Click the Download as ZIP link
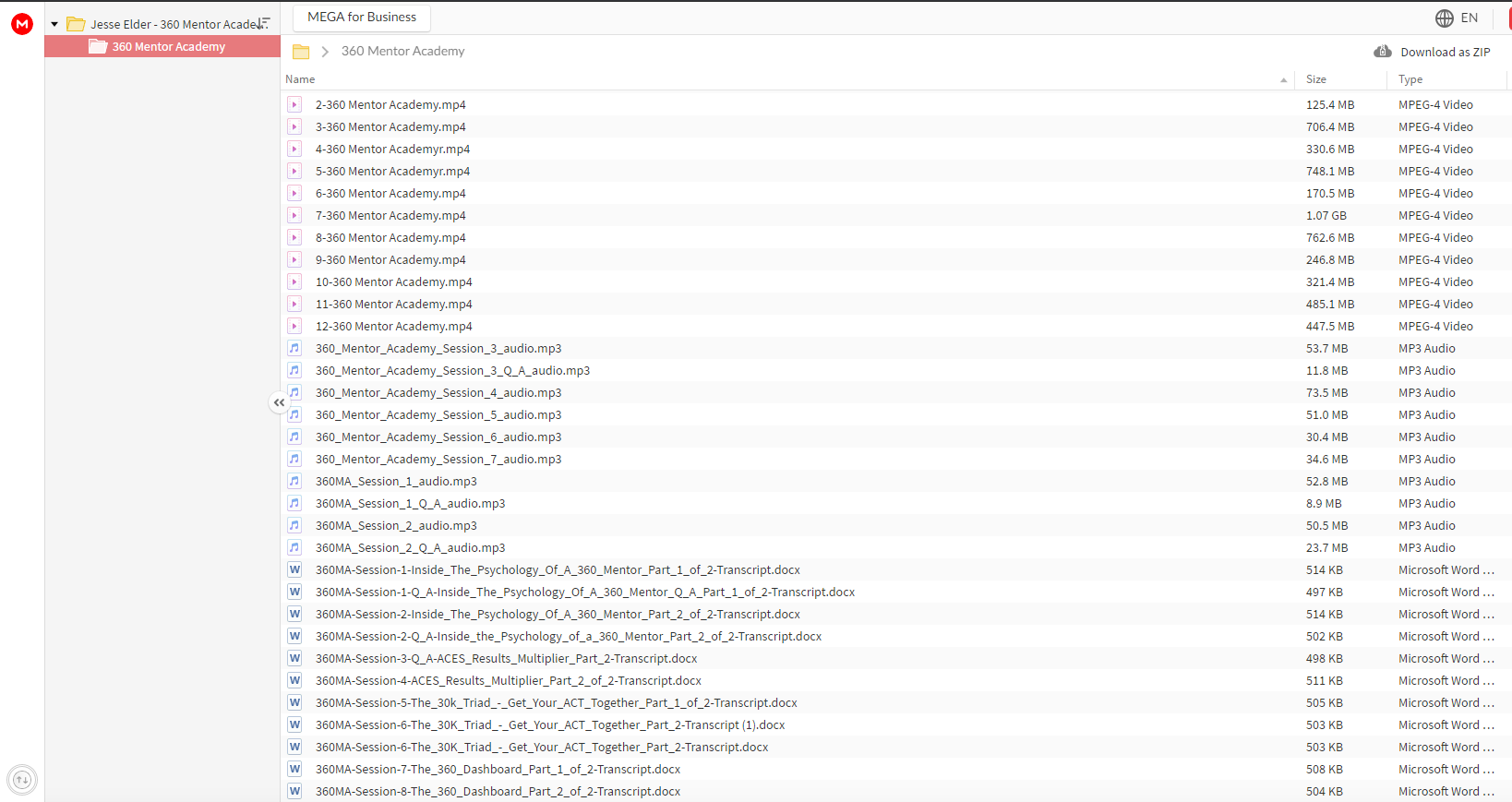The image size is (1512, 802). point(1446,52)
